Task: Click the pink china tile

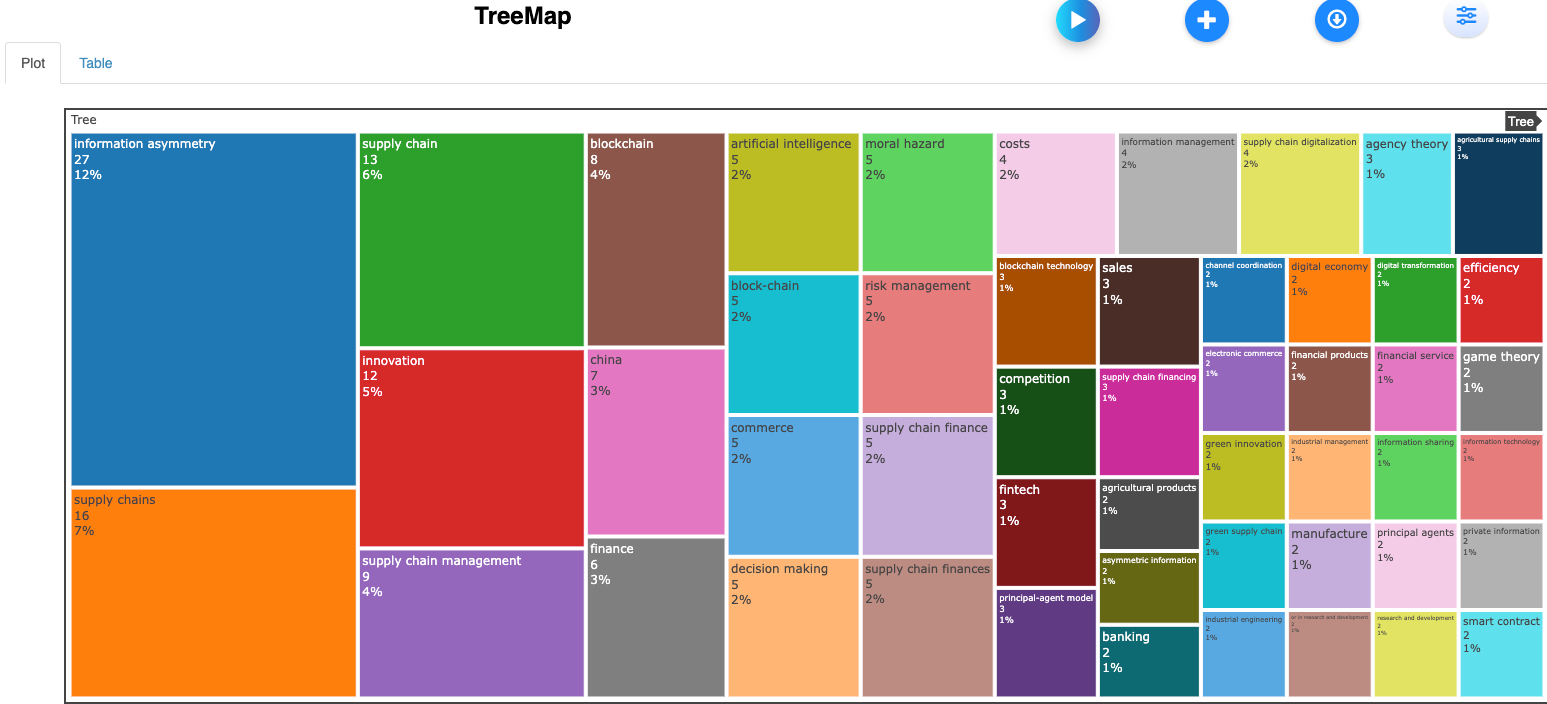Action: (656, 442)
